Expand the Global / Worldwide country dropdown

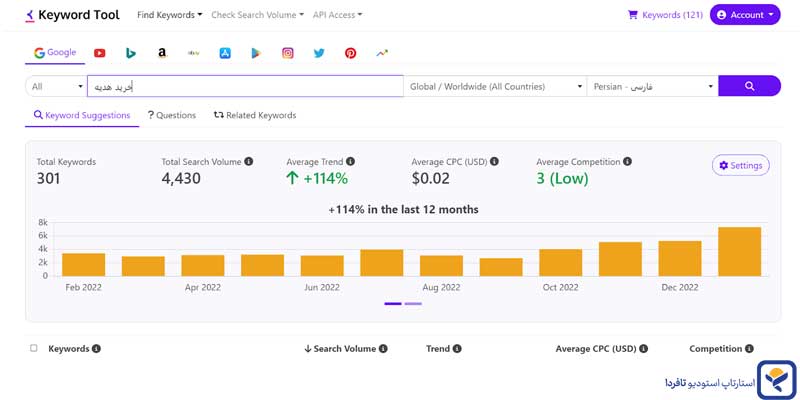click(495, 87)
